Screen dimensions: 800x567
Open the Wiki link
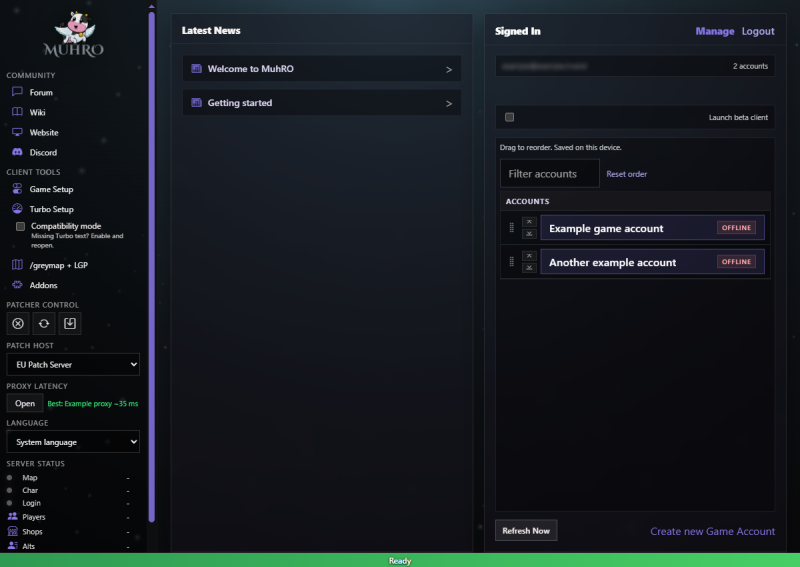(x=37, y=112)
